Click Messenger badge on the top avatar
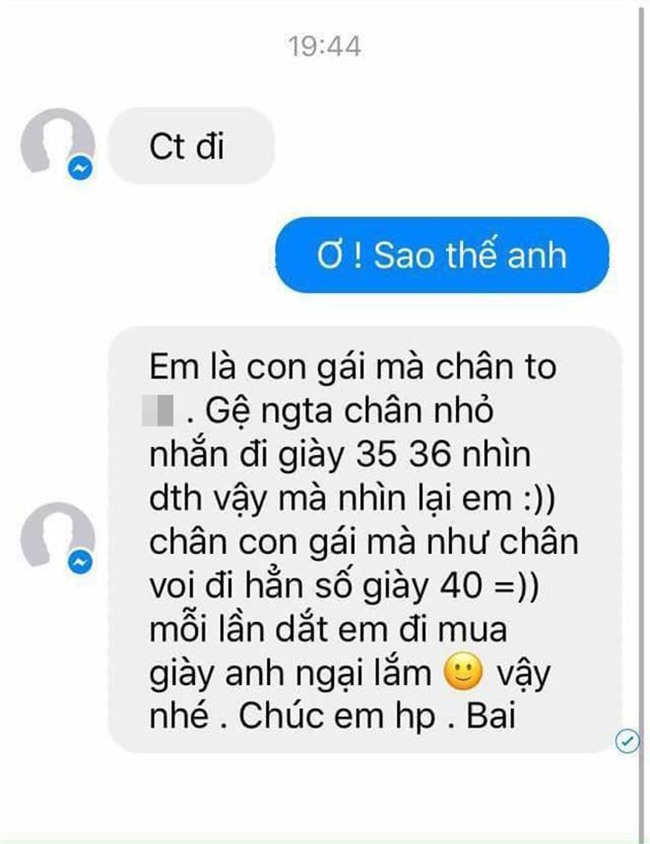Screen dimensions: 650x844 point(80,168)
